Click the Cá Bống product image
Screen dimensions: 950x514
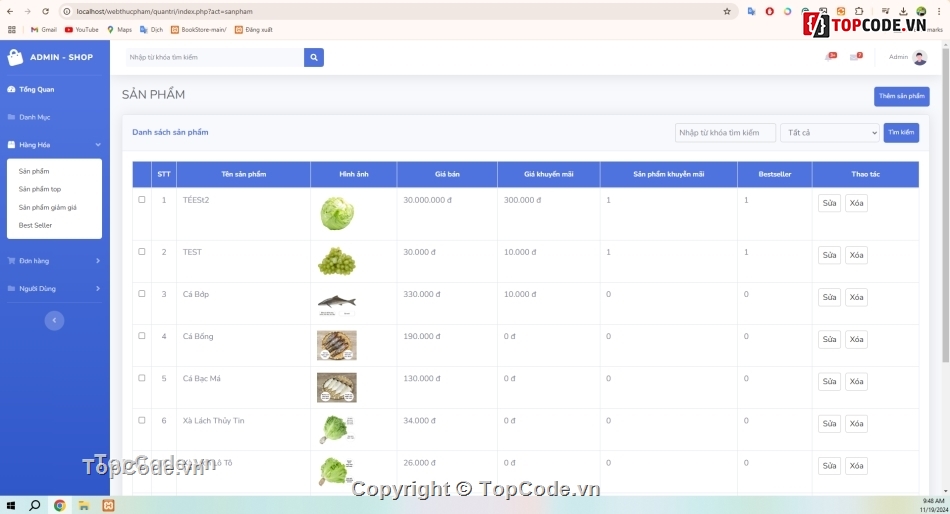pyautogui.click(x=337, y=345)
